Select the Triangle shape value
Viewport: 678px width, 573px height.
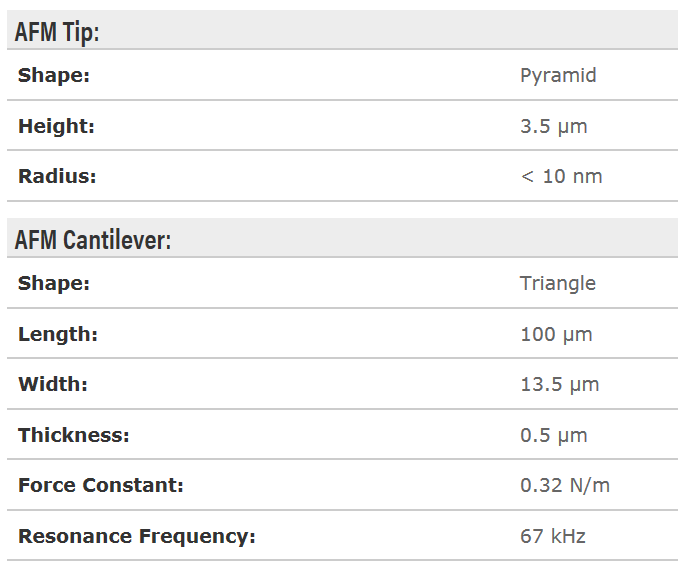click(558, 283)
